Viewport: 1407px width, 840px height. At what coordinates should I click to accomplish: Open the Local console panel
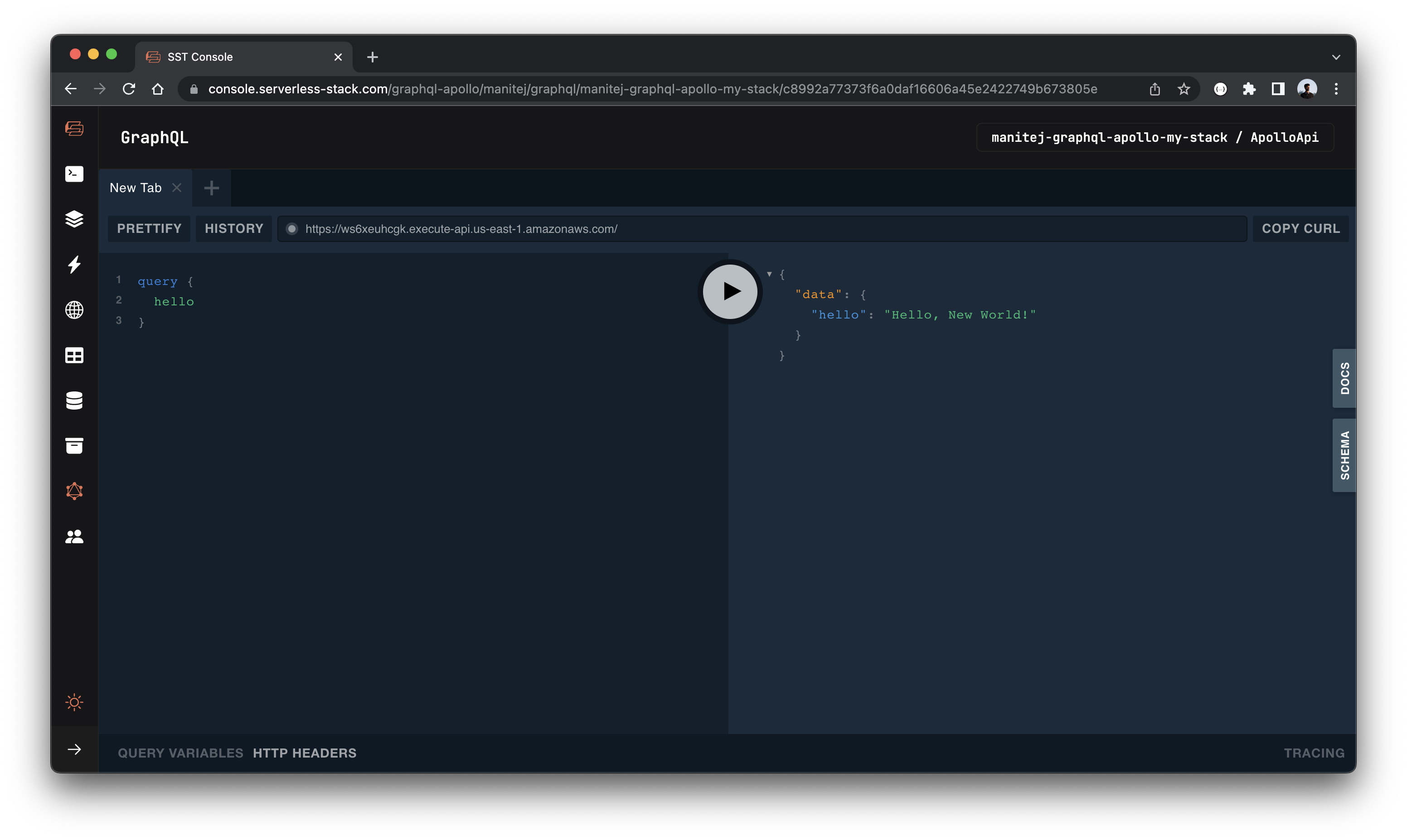point(73,174)
